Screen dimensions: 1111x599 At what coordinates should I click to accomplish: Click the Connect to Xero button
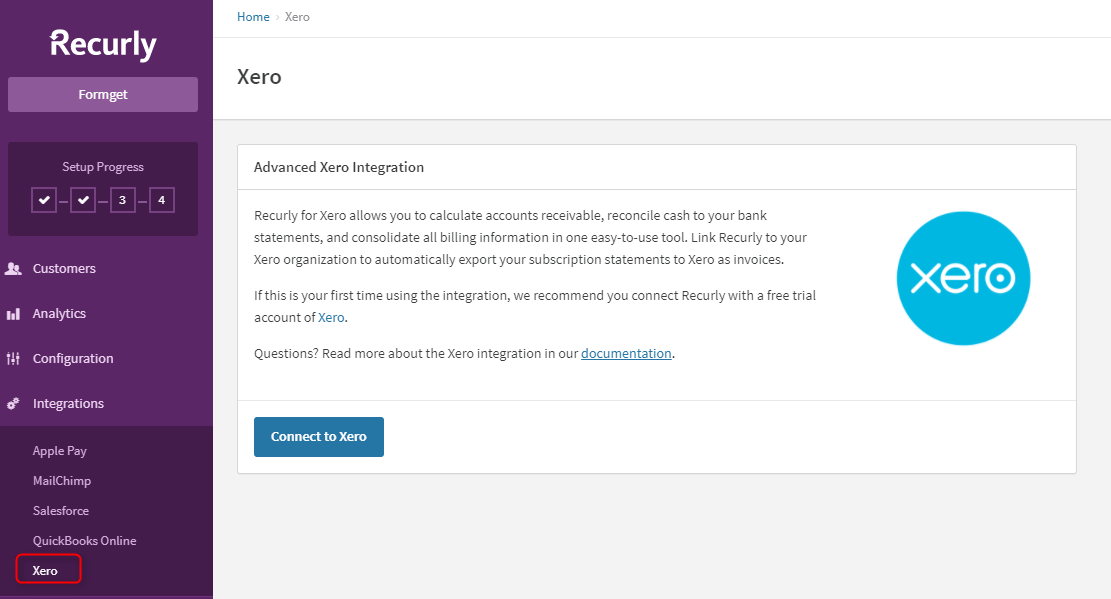(319, 437)
